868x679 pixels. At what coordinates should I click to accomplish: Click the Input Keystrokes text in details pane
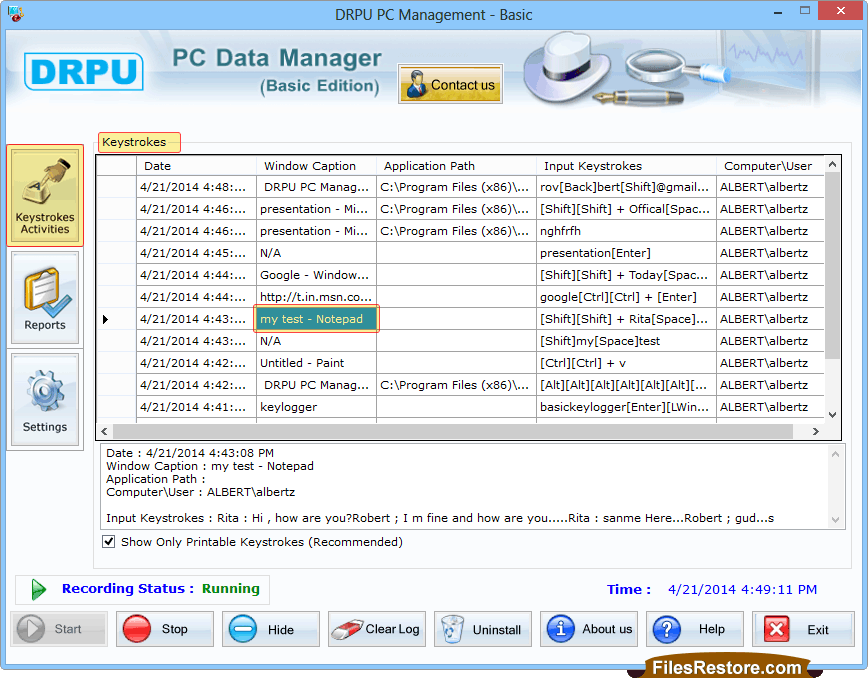(x=440, y=519)
